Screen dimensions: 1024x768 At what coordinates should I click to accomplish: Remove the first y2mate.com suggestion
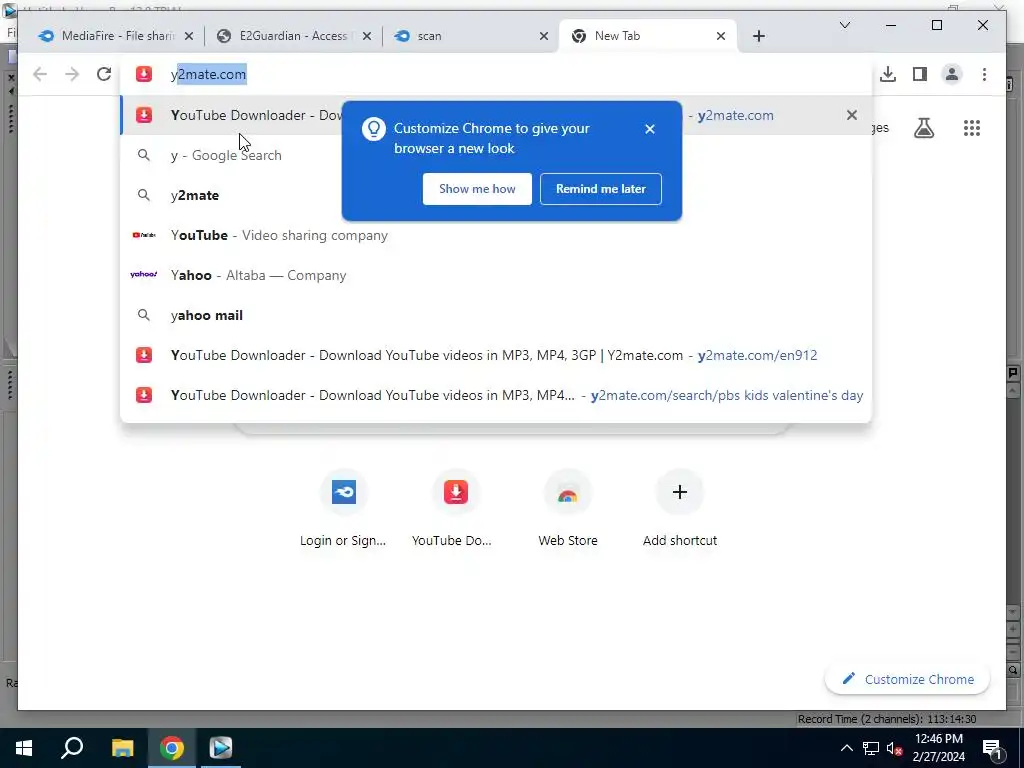point(852,115)
